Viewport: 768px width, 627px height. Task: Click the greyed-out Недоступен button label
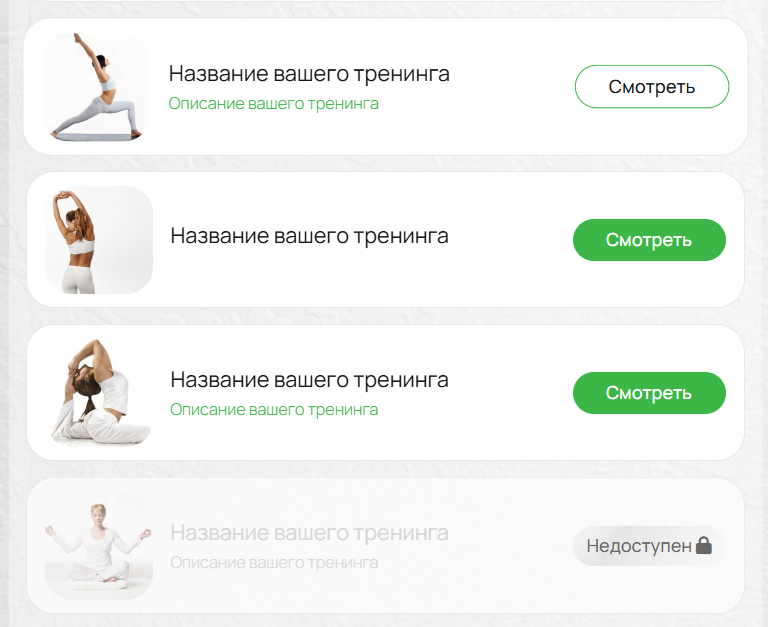click(639, 546)
